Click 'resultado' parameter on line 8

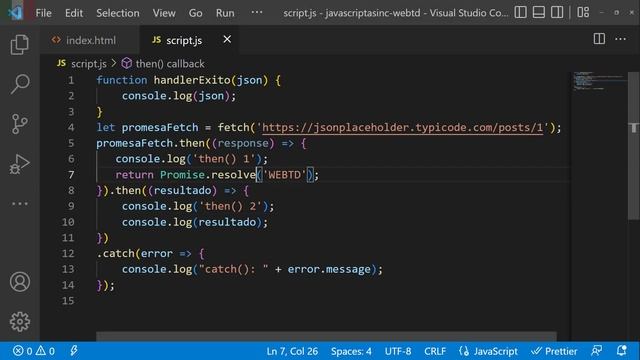click(x=182, y=190)
